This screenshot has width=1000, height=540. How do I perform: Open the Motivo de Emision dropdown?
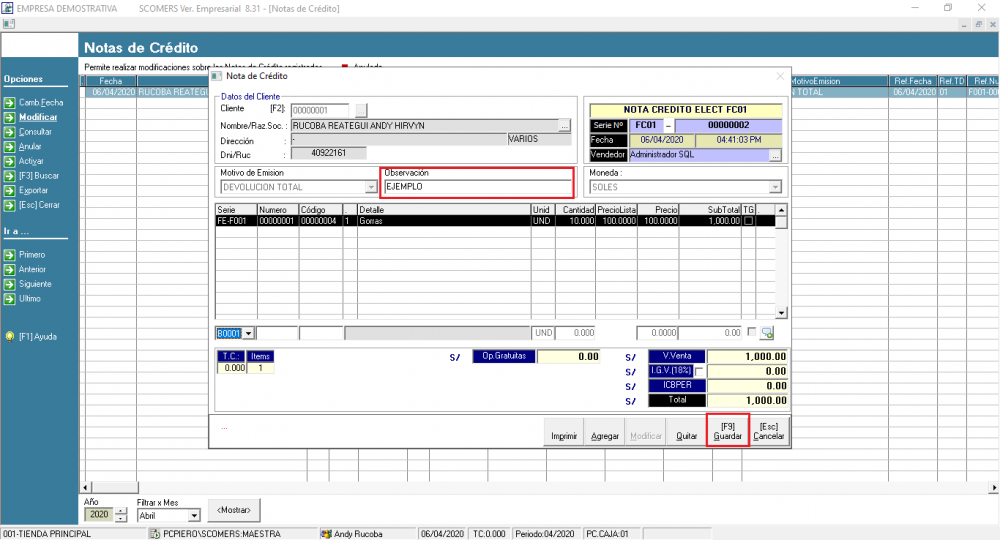tap(371, 187)
